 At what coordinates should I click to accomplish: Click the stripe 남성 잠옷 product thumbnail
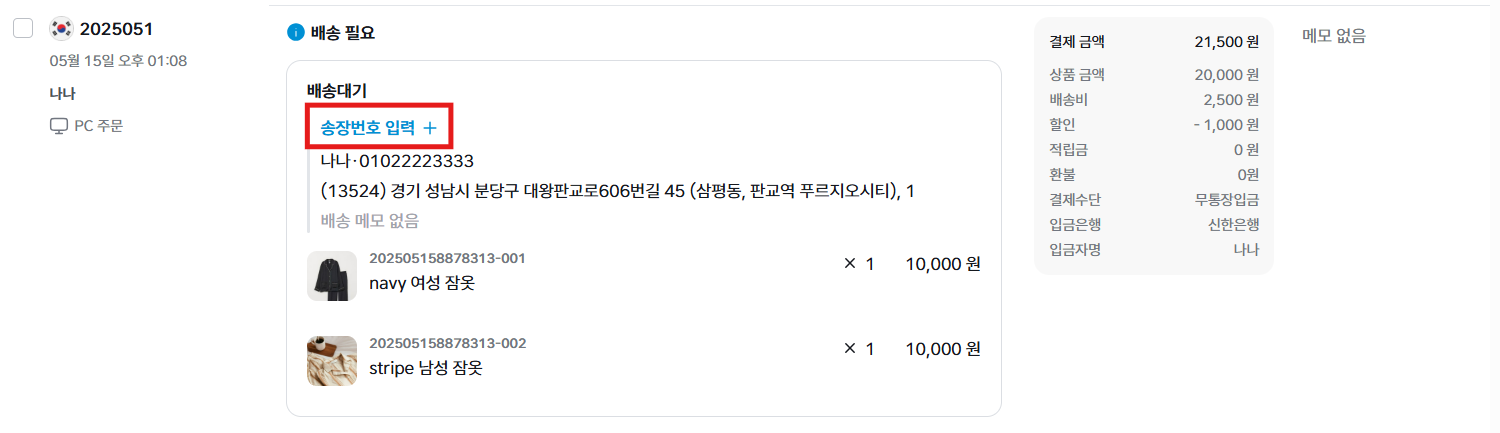pyautogui.click(x=332, y=361)
